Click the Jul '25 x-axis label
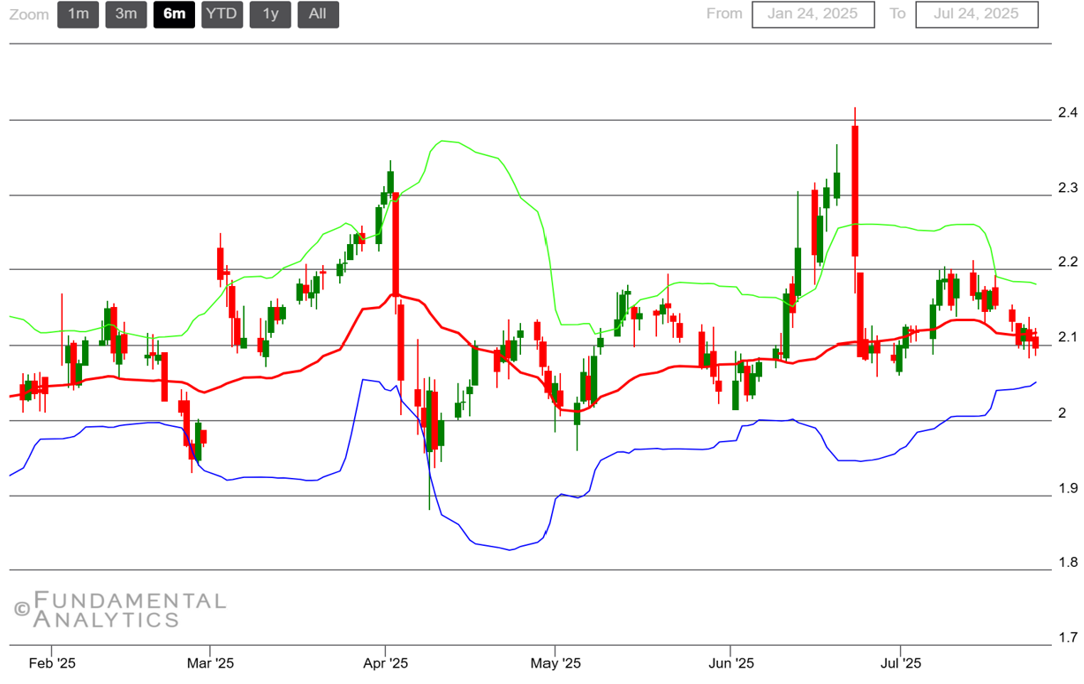 (x=901, y=663)
